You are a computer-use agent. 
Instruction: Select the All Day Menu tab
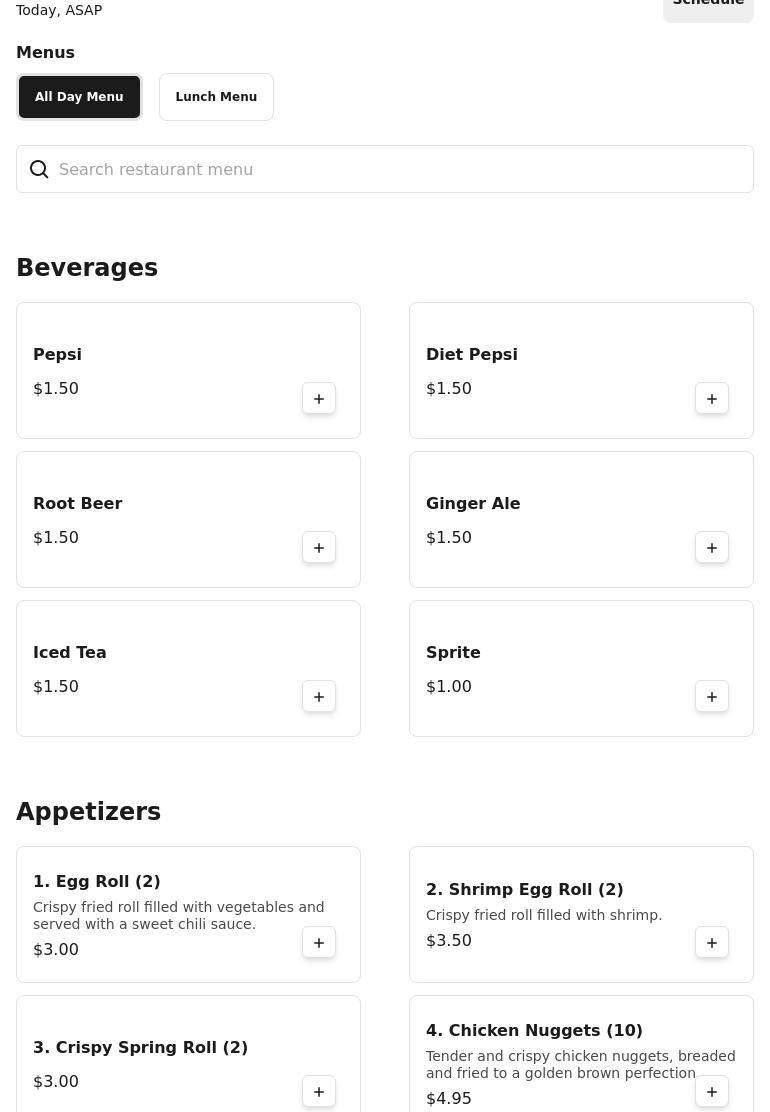point(79,97)
